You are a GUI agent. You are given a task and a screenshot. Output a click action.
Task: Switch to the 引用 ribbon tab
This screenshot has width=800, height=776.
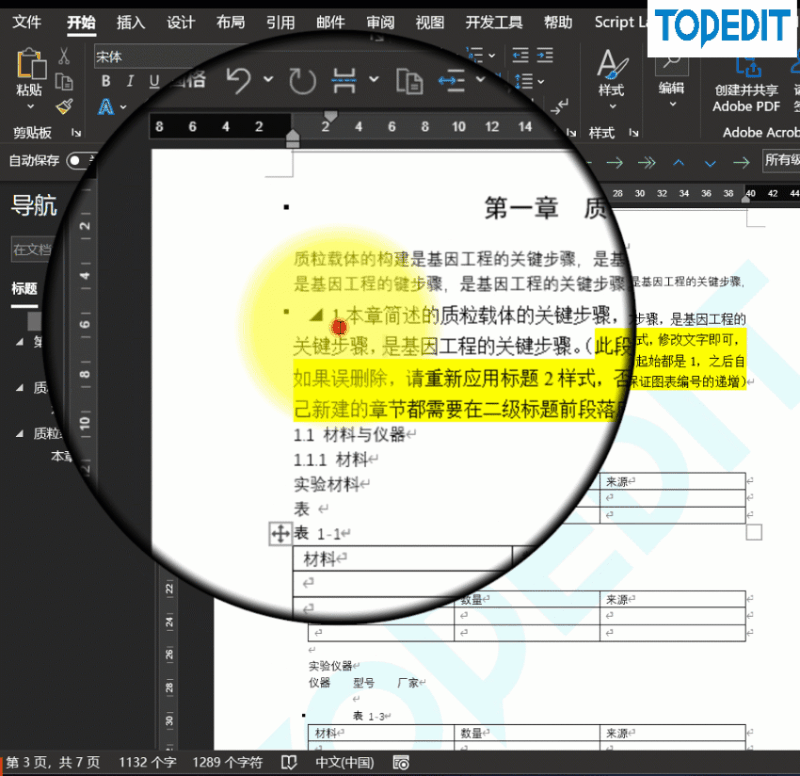pyautogui.click(x=280, y=22)
